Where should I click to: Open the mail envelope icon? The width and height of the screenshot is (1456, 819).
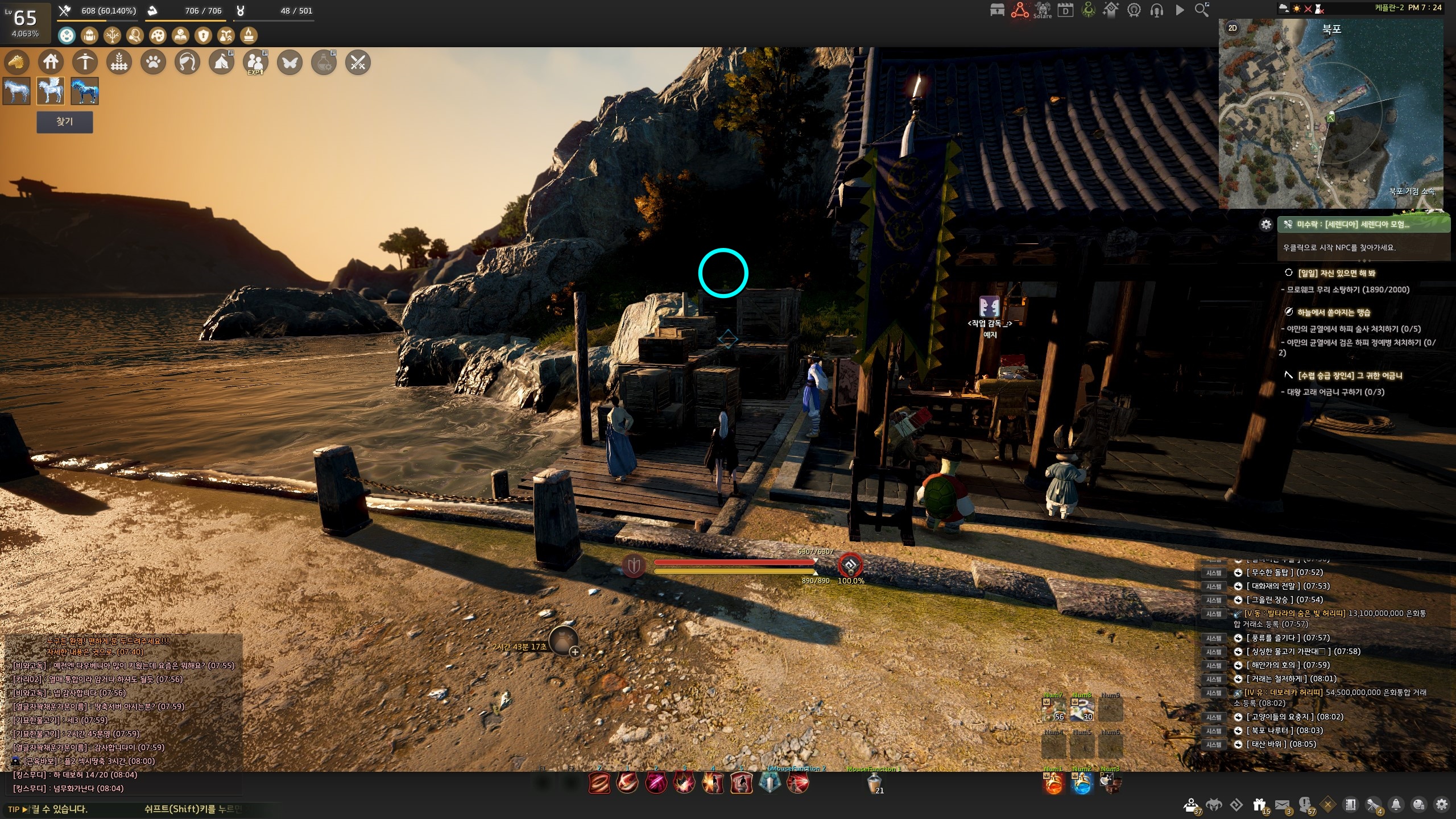(x=1282, y=805)
